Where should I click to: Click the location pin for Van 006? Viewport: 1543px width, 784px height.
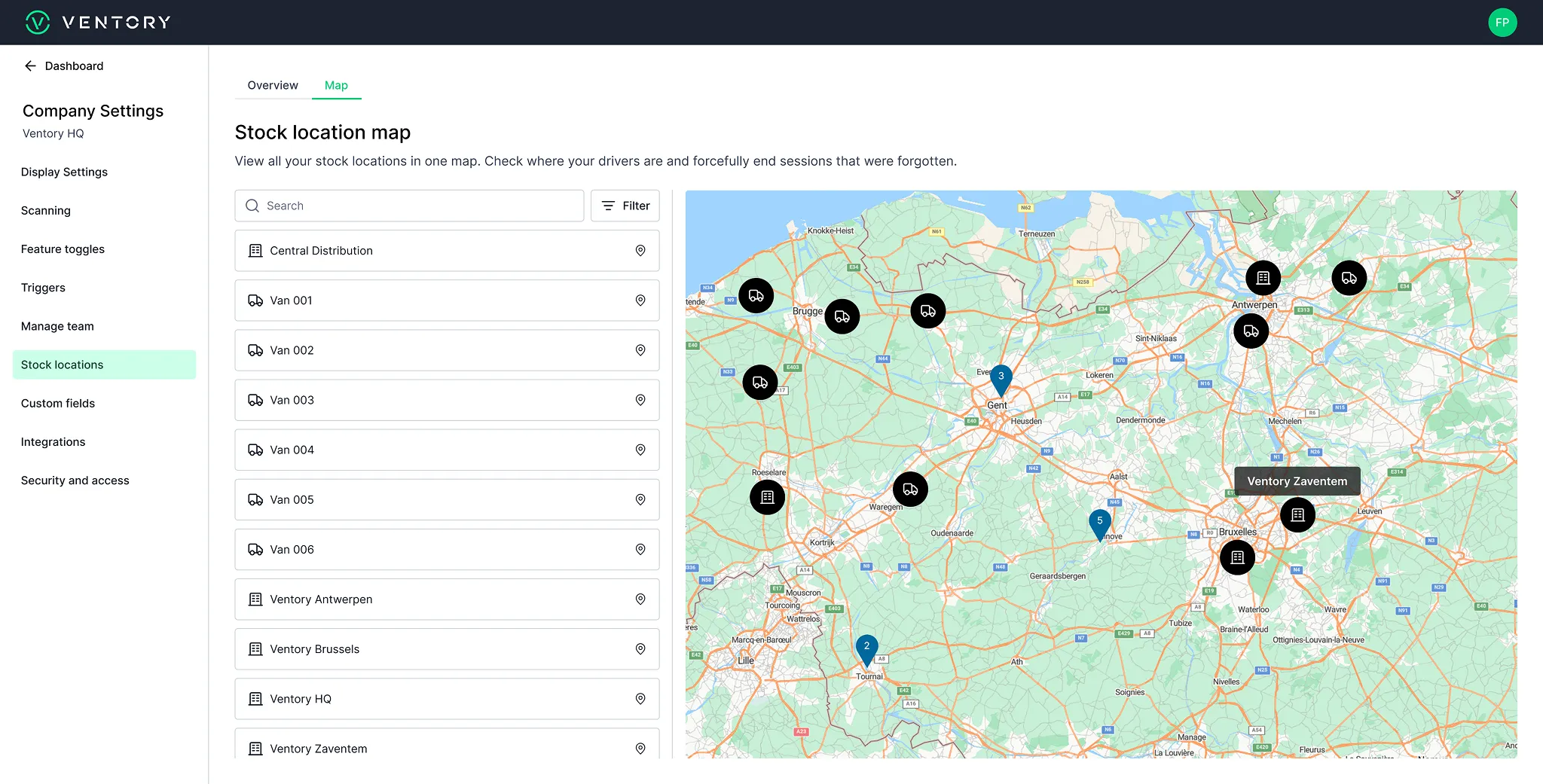tap(640, 550)
